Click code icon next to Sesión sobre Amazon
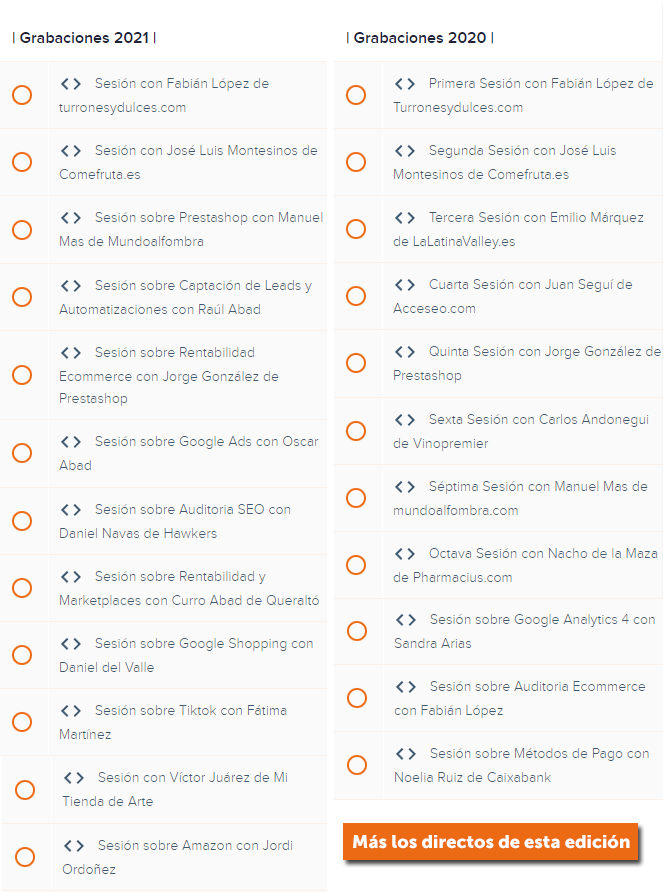The width and height of the screenshot is (663, 892). tap(74, 846)
